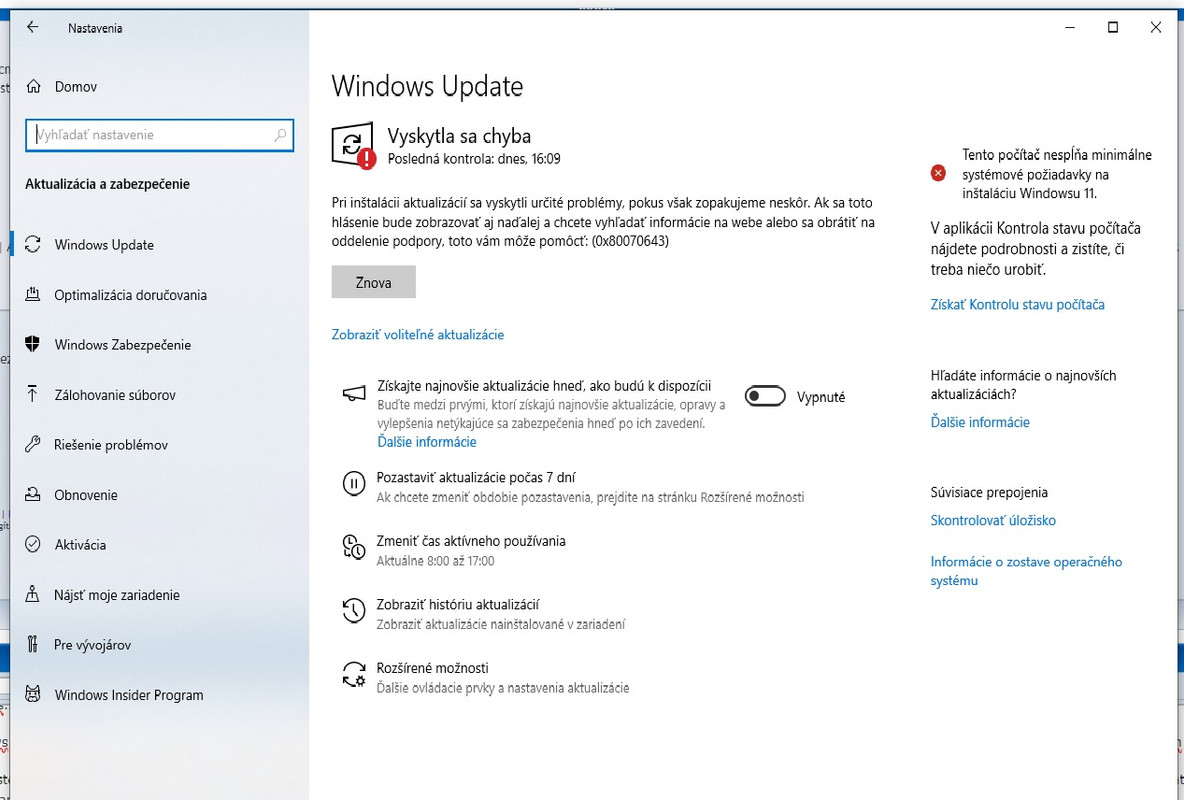Image resolution: width=1184 pixels, height=800 pixels.
Task: Click the megaphone icon for newest updates
Action: (x=354, y=394)
